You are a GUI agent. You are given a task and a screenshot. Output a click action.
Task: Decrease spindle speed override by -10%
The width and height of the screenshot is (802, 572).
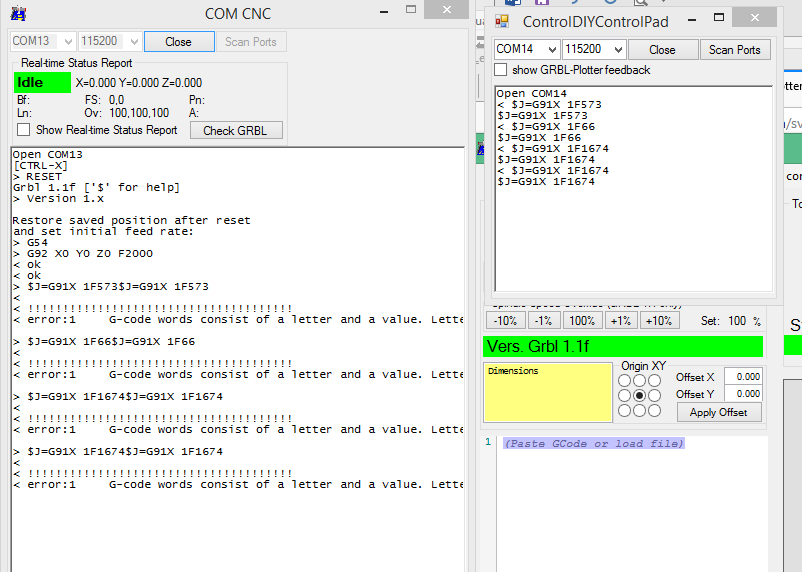coord(505,321)
